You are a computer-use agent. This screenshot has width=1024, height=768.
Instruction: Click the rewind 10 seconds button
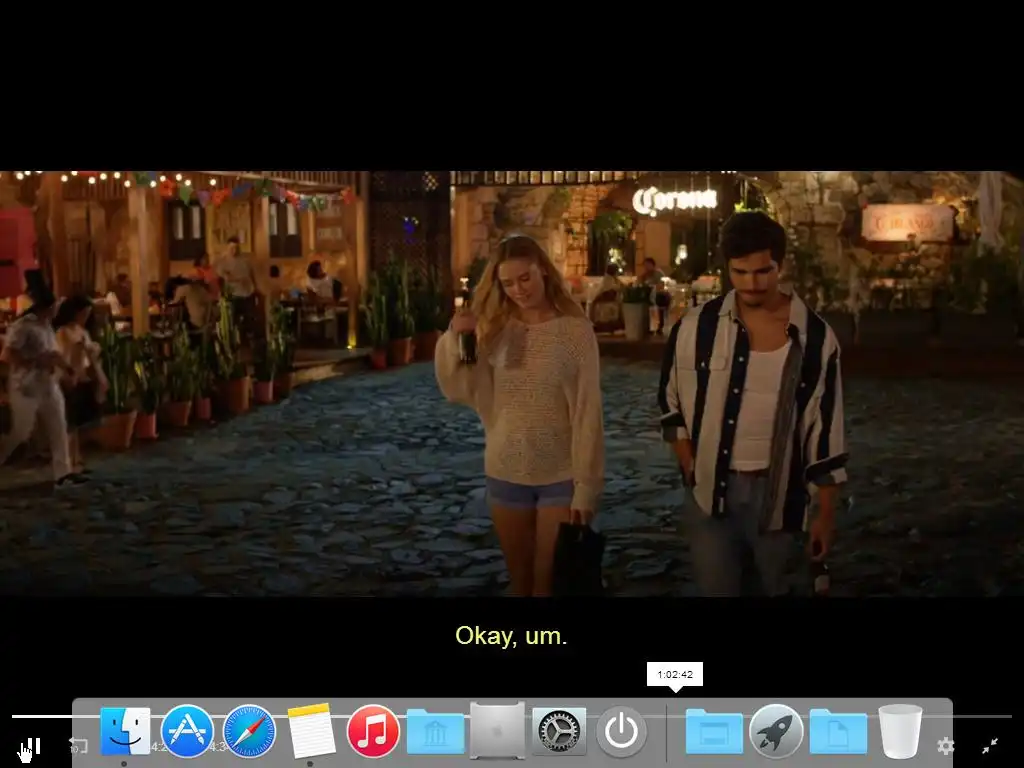click(x=78, y=745)
